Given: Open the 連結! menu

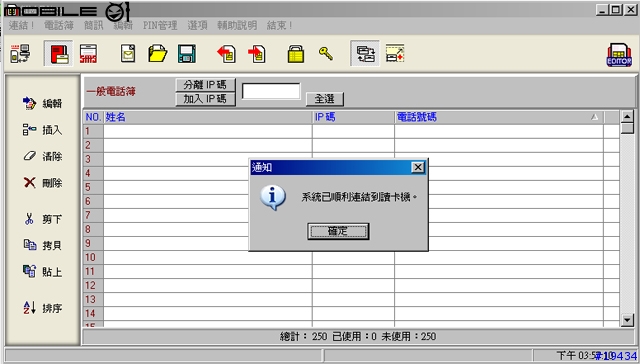Looking at the screenshot, I should click(x=22, y=25).
